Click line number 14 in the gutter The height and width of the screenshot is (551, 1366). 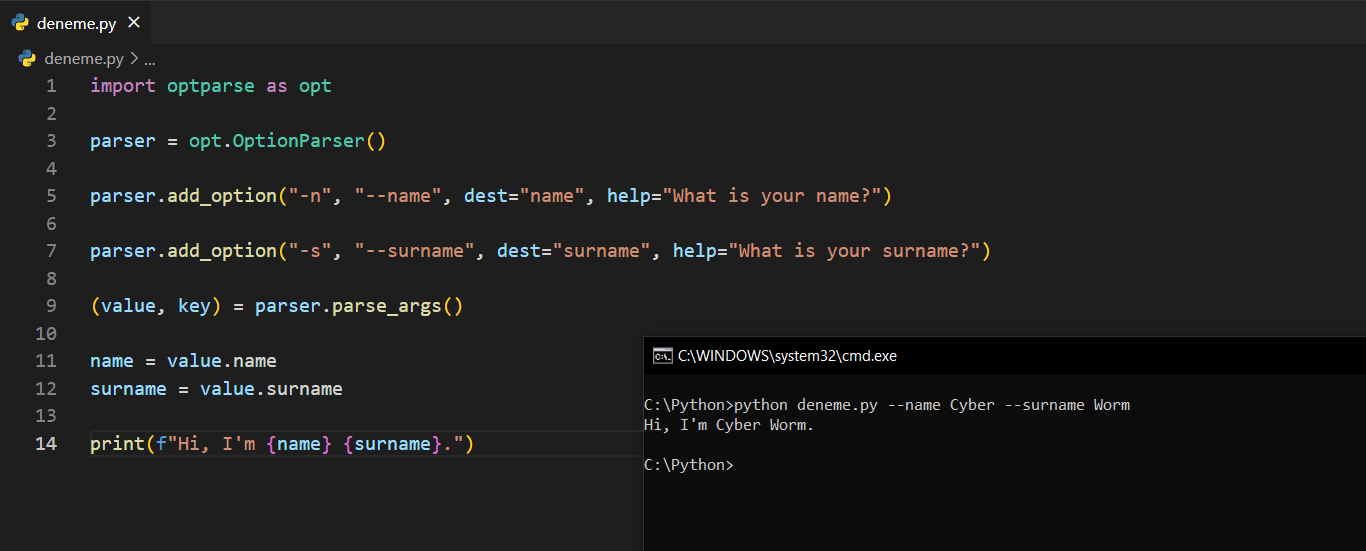pos(46,443)
